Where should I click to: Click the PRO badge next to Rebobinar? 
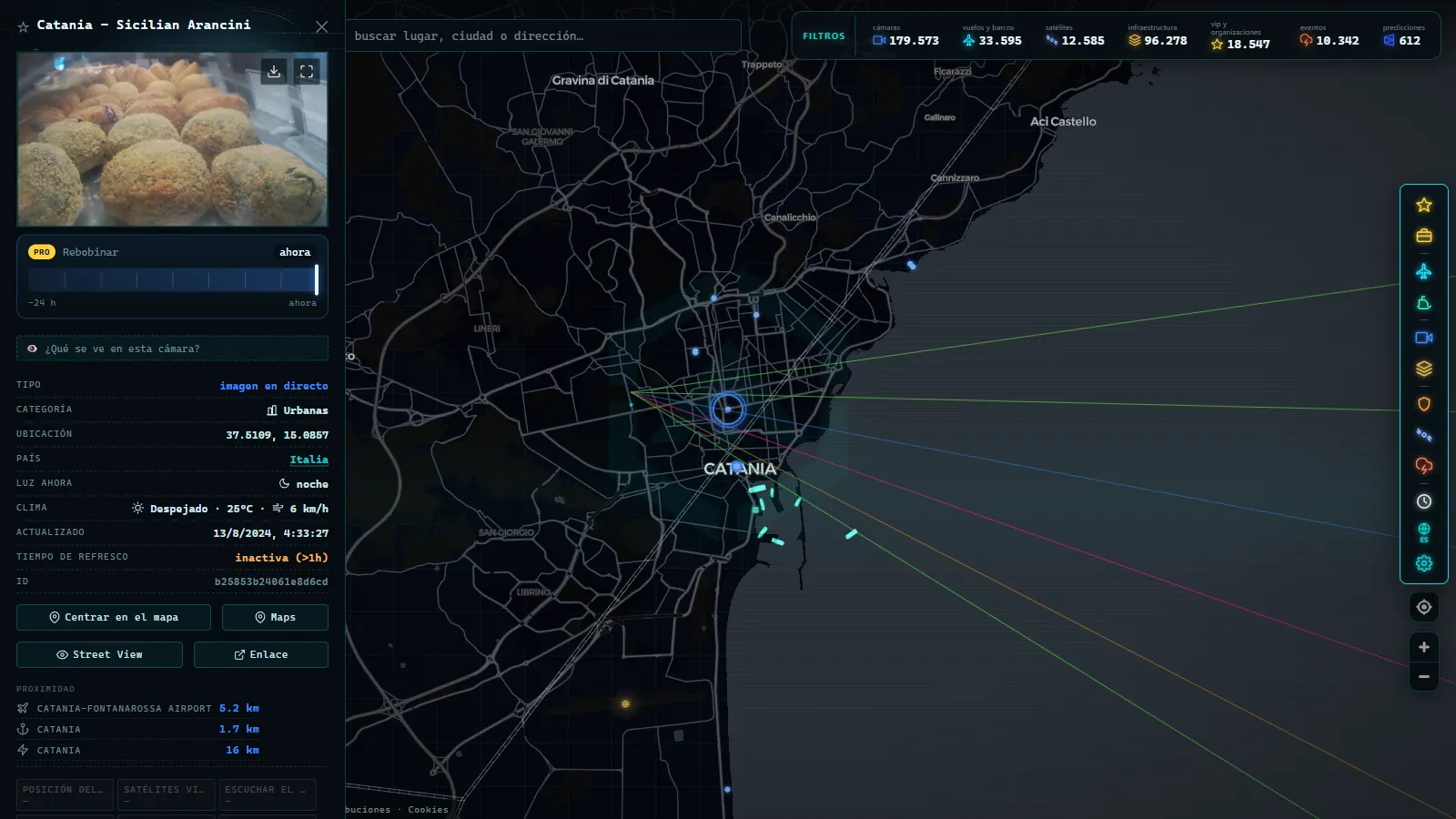[42, 252]
